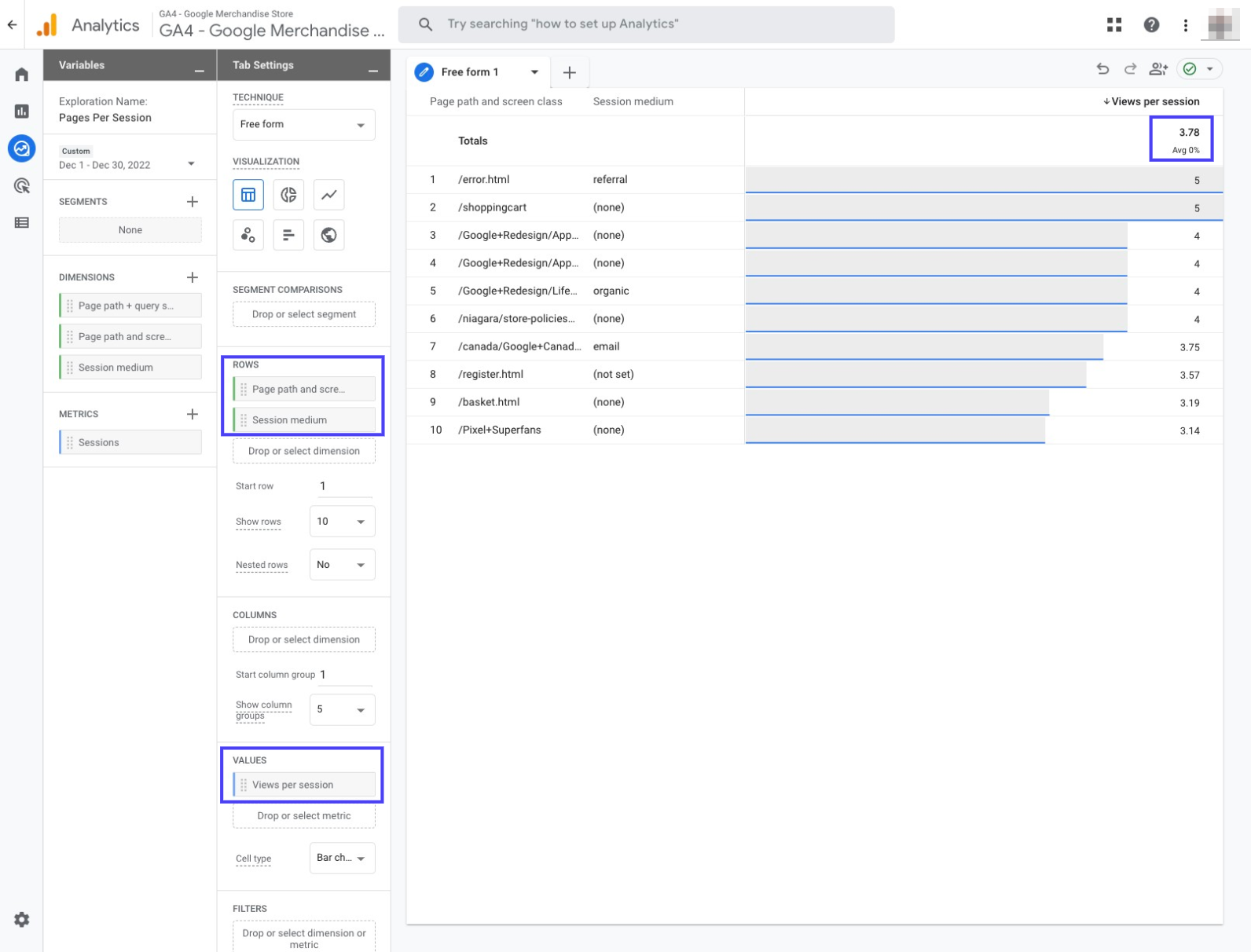Minimize the Tab Settings panel

pyautogui.click(x=373, y=71)
